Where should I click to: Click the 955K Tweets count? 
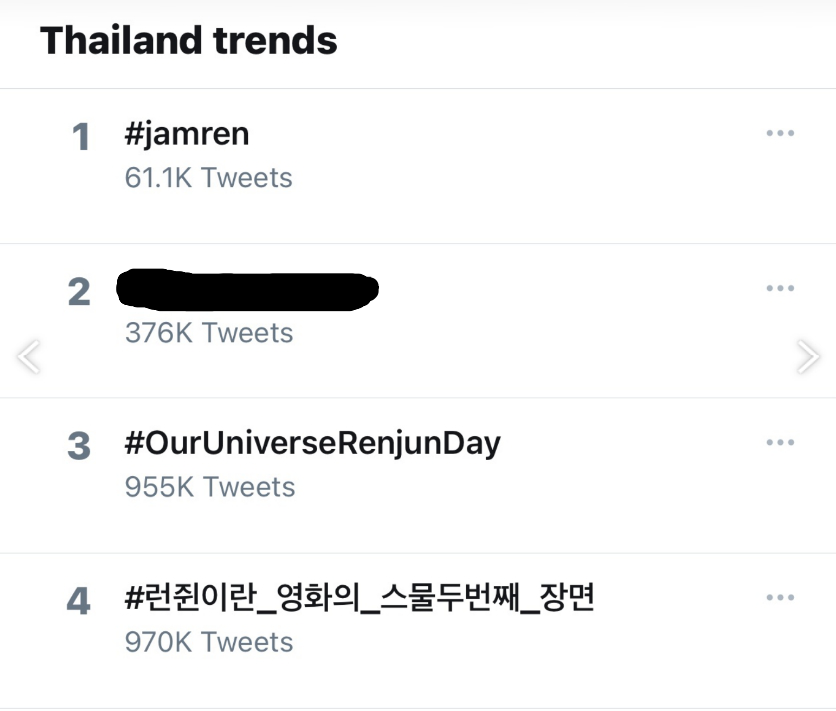pyautogui.click(x=209, y=487)
